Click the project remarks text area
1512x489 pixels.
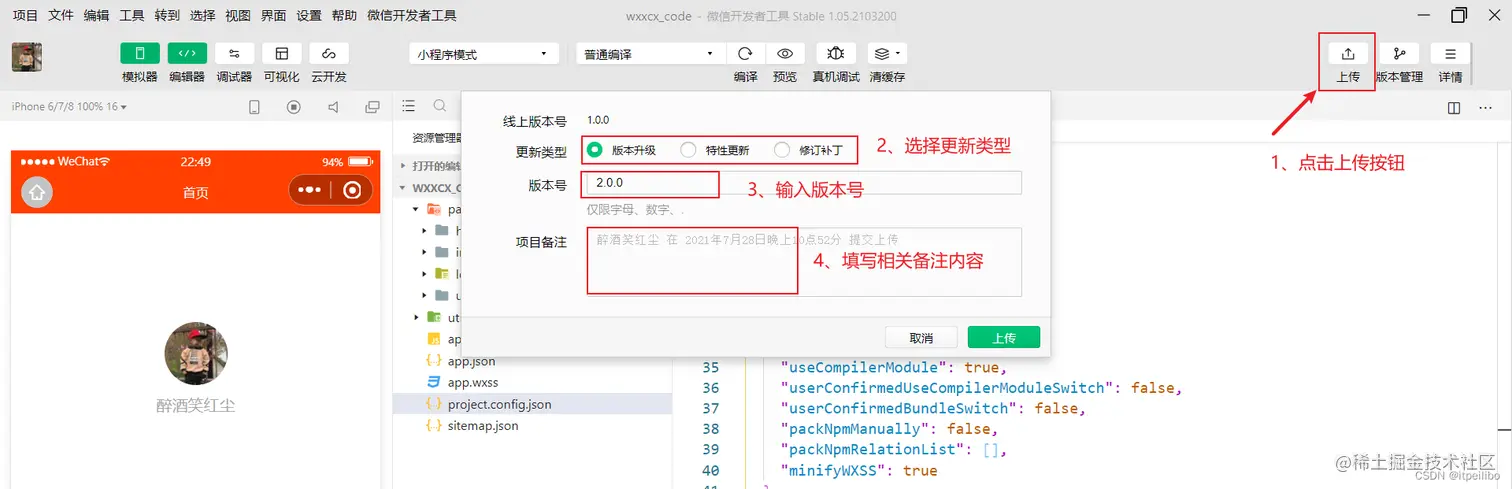pyautogui.click(x=804, y=262)
